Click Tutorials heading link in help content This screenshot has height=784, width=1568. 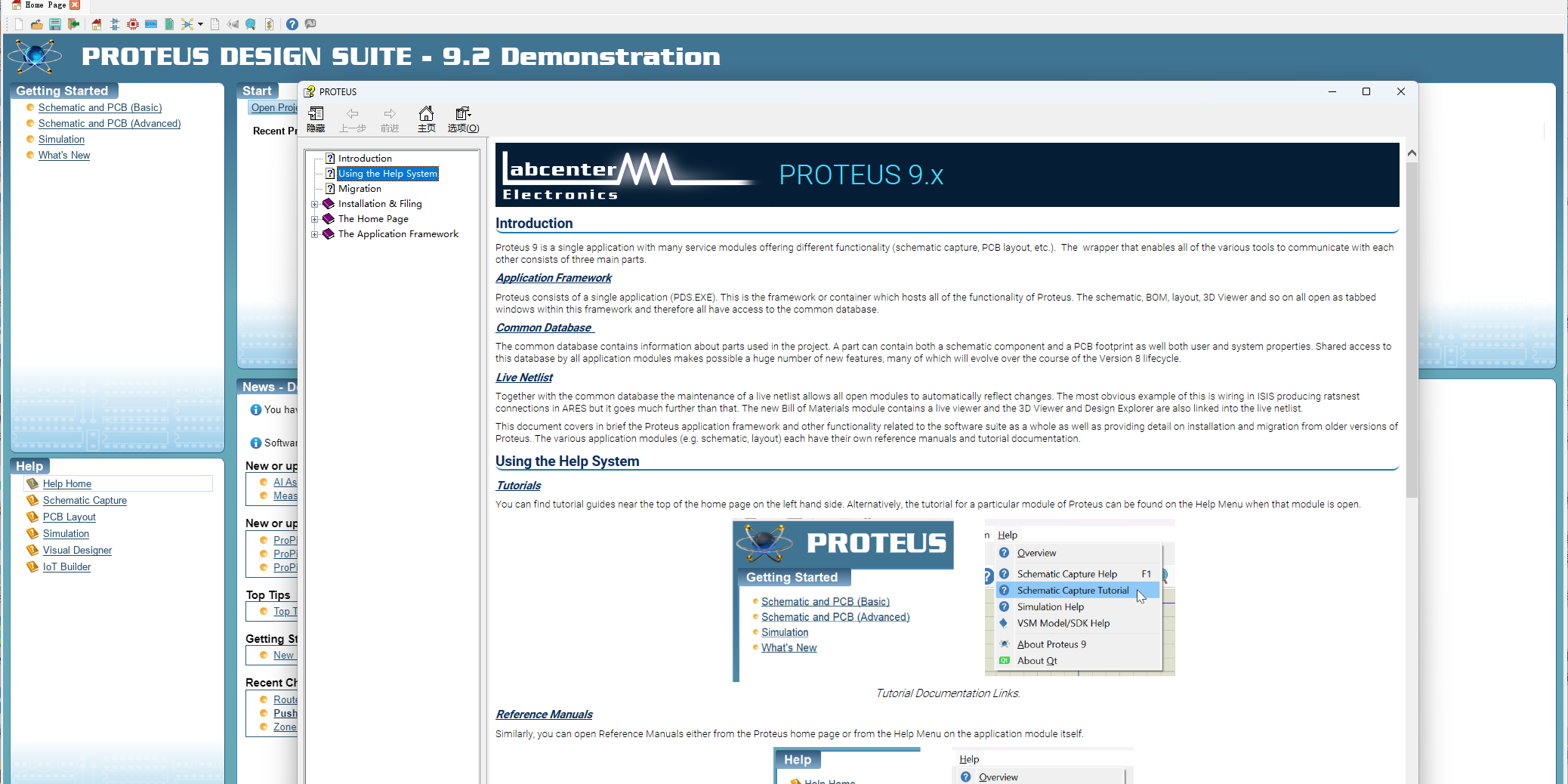[518, 486]
